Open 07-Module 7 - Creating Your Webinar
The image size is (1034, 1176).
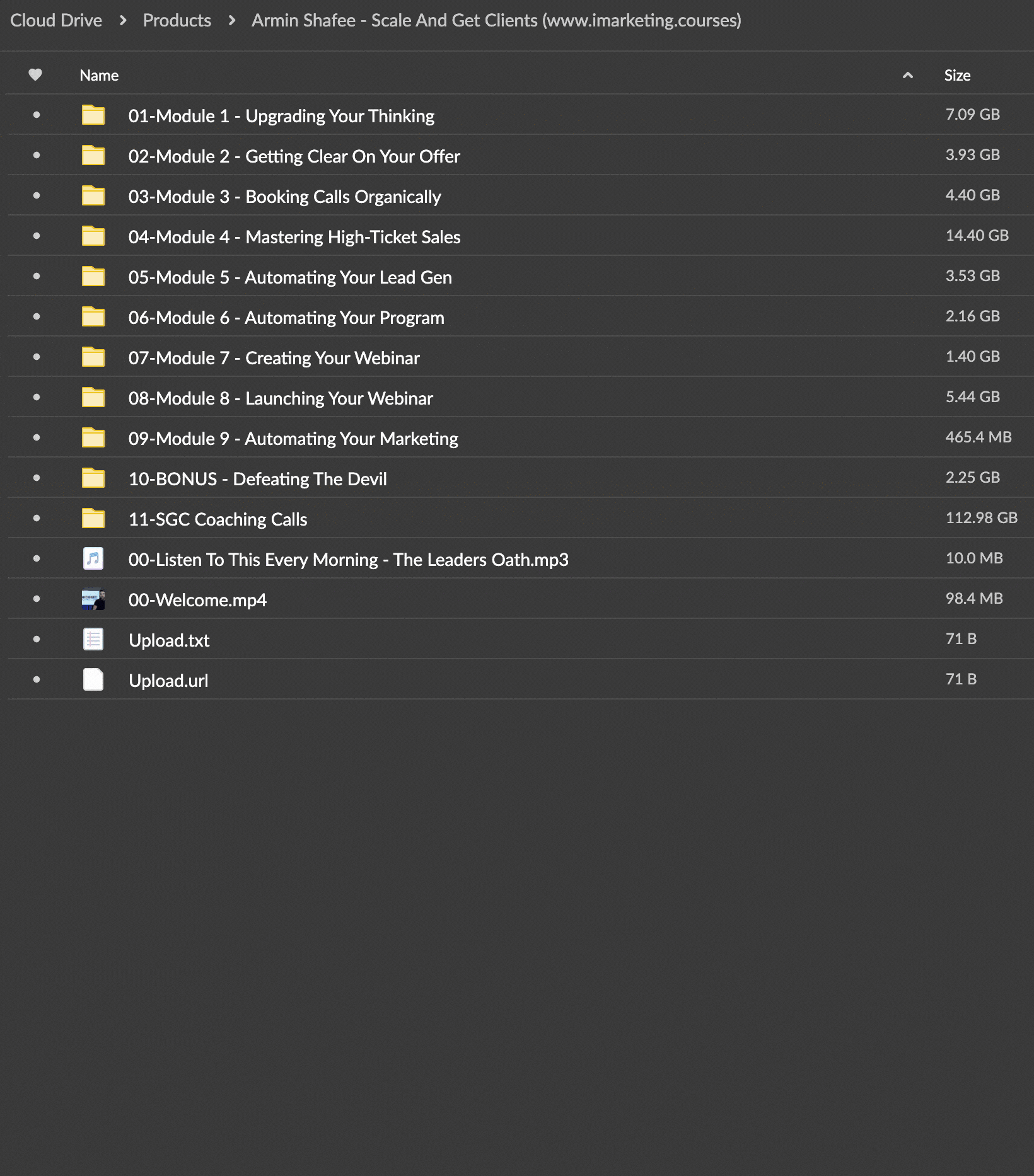tap(274, 358)
